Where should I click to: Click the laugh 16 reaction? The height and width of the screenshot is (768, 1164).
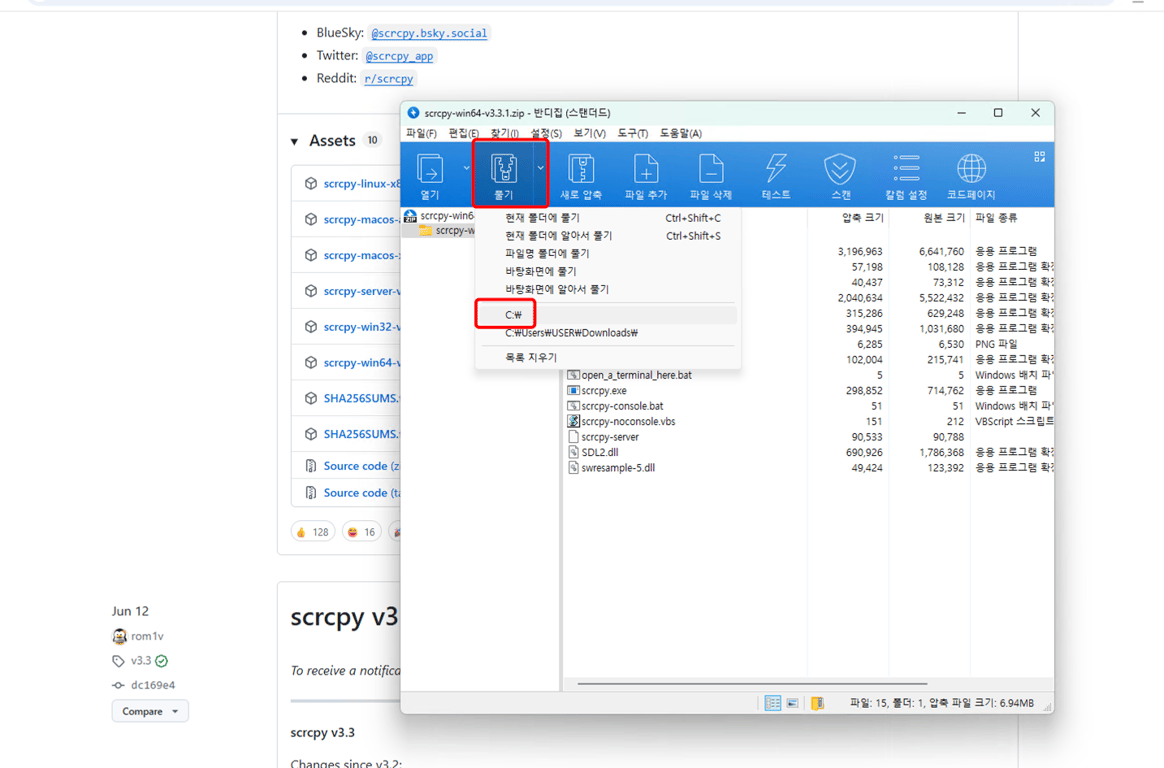tap(362, 532)
